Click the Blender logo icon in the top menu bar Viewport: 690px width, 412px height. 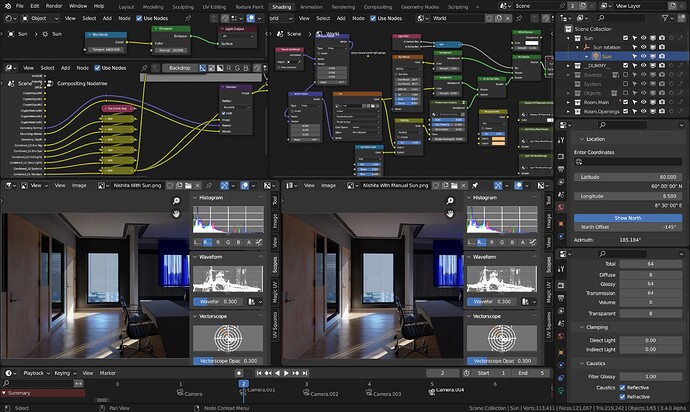[x=7, y=6]
